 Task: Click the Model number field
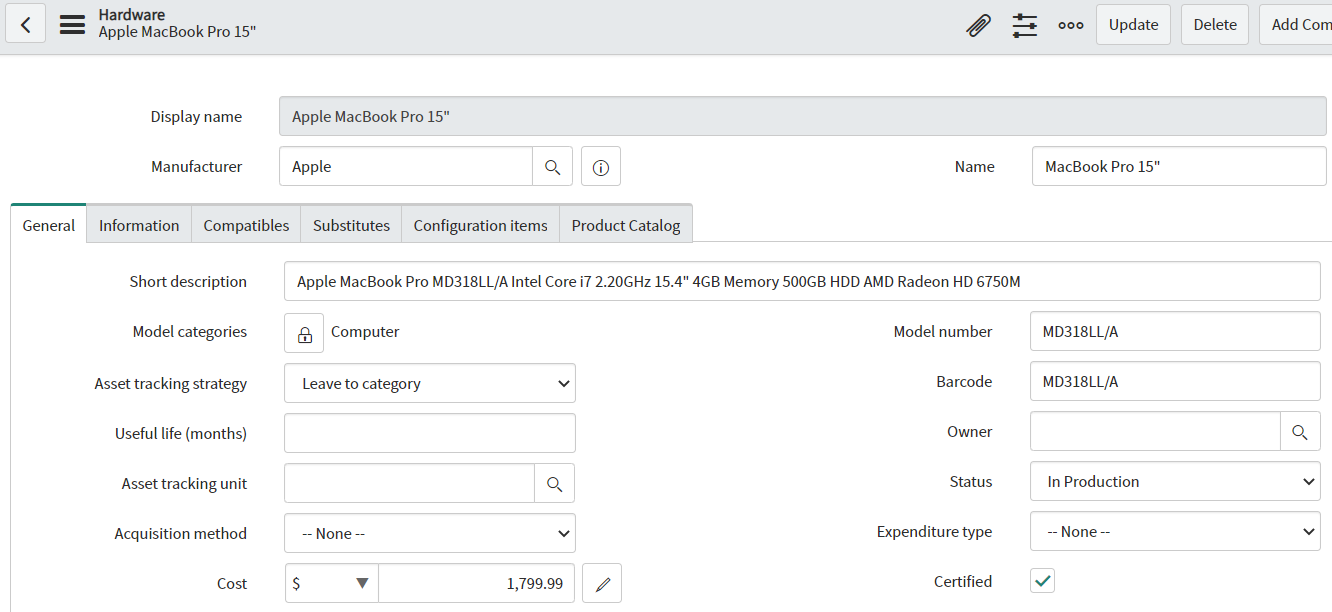point(1175,331)
